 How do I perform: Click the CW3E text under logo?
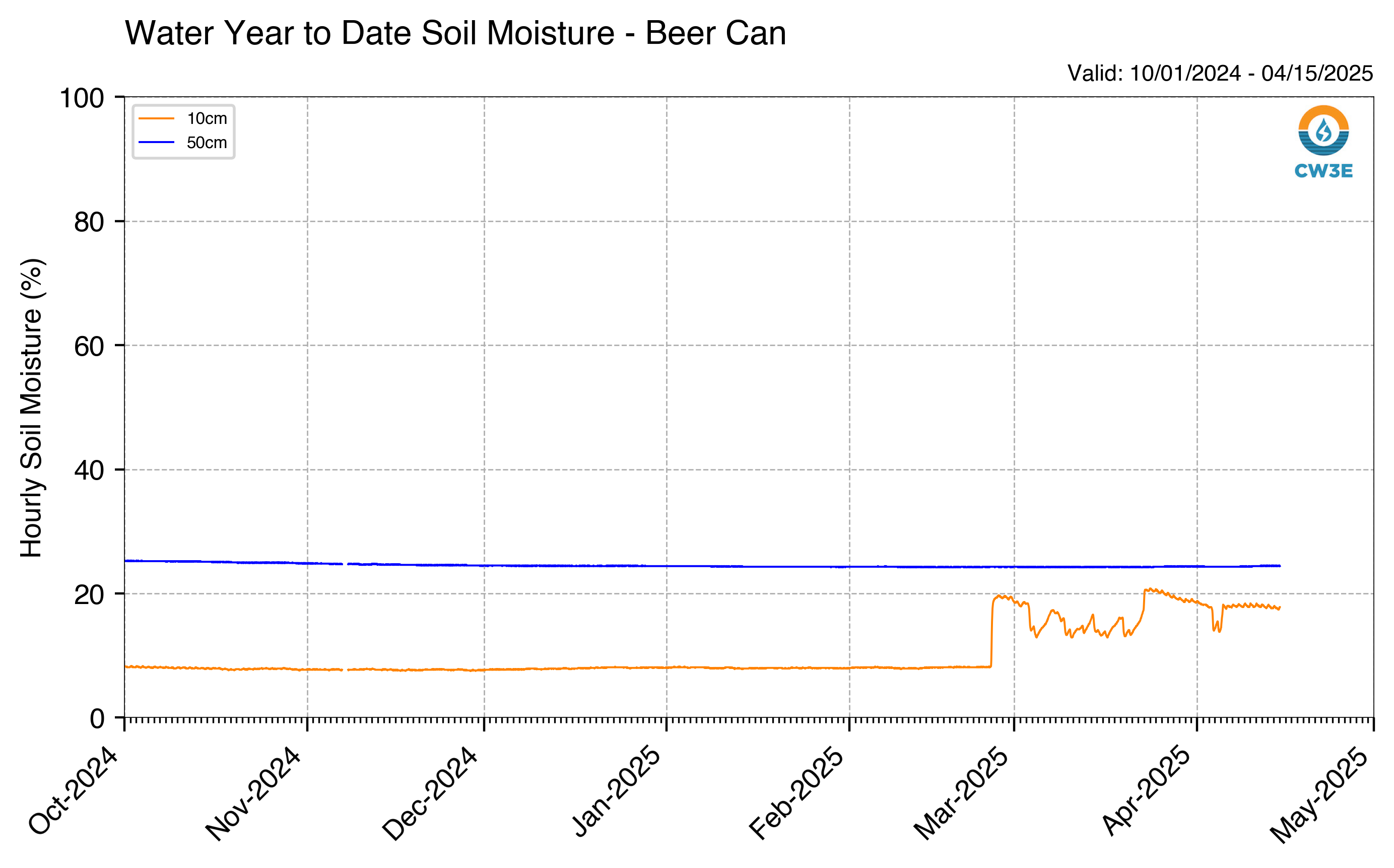click(1323, 171)
